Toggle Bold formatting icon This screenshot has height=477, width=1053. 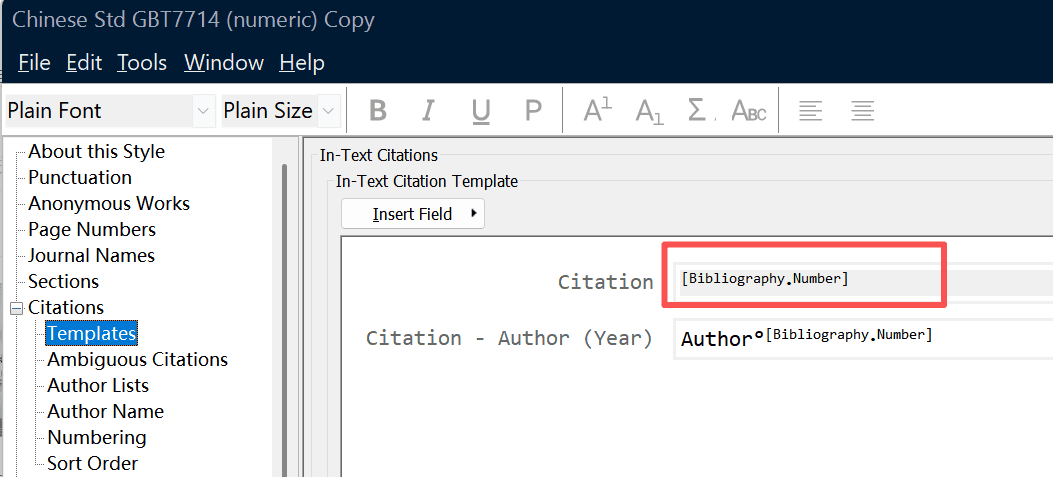point(378,110)
